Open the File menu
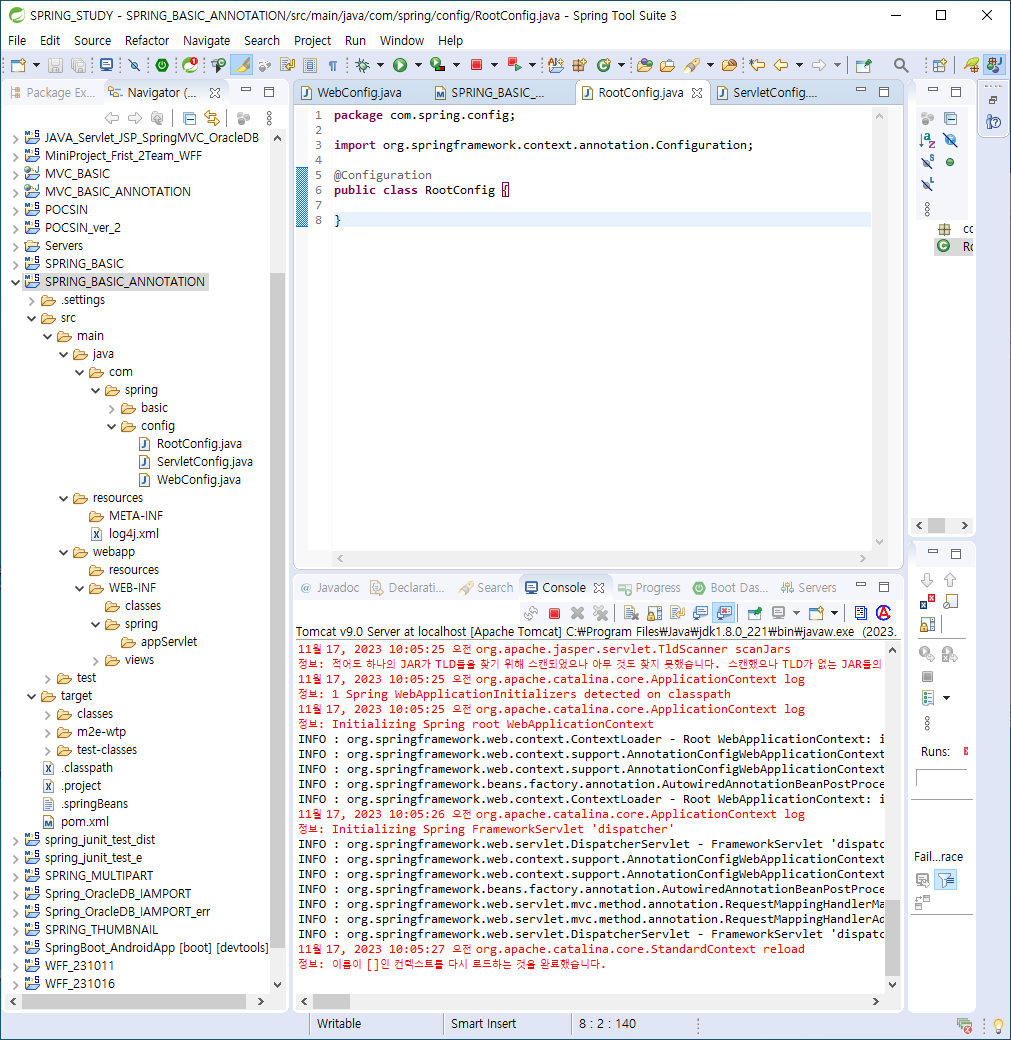This screenshot has width=1011, height=1040. click(x=17, y=40)
